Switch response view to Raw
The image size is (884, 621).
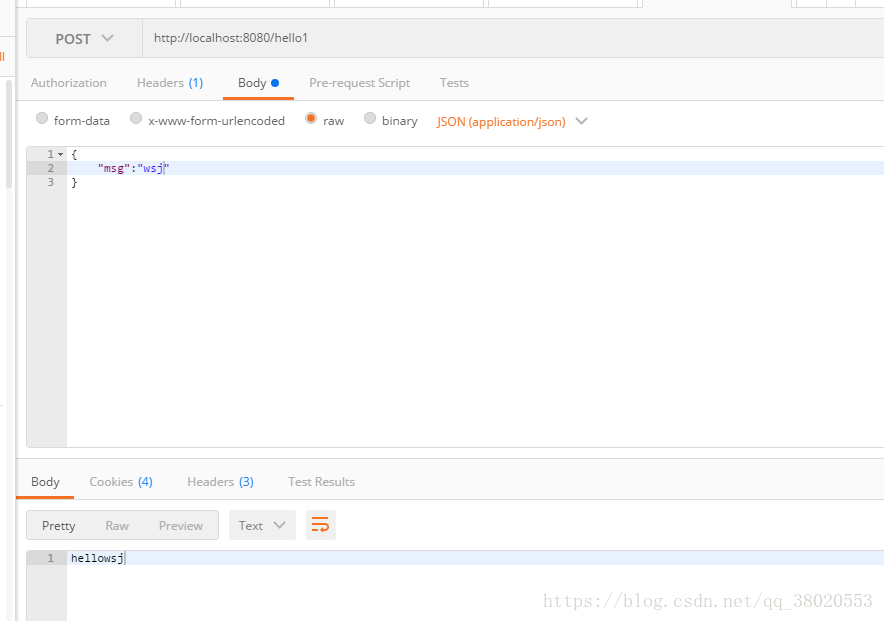[117, 526]
